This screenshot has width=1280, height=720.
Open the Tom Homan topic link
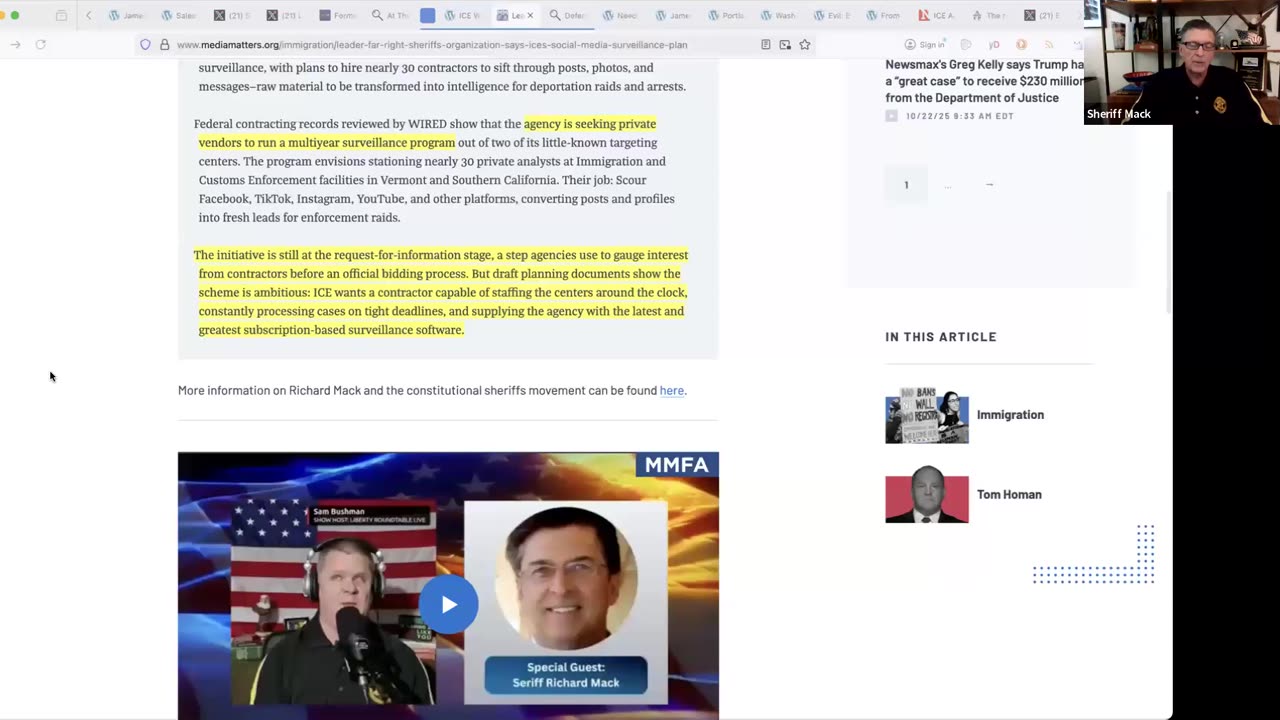tap(1009, 495)
